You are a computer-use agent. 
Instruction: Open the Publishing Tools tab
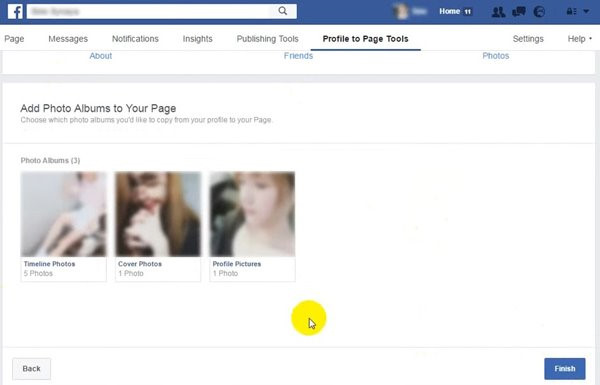coord(267,39)
